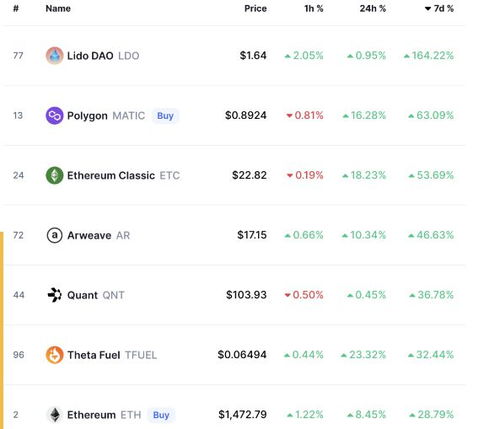The height and width of the screenshot is (429, 500).
Task: Click the Theta Fuel orange logo
Action: [x=54, y=355]
